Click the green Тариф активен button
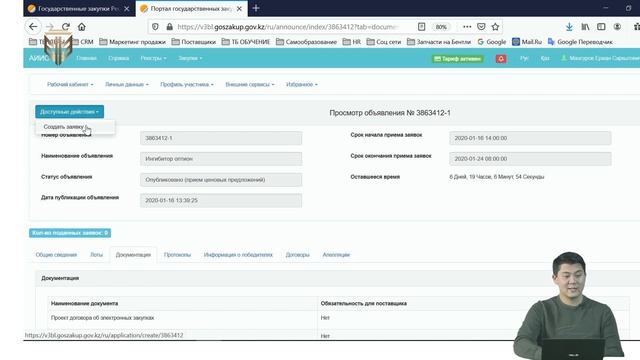The width and height of the screenshot is (640, 360). point(458,59)
